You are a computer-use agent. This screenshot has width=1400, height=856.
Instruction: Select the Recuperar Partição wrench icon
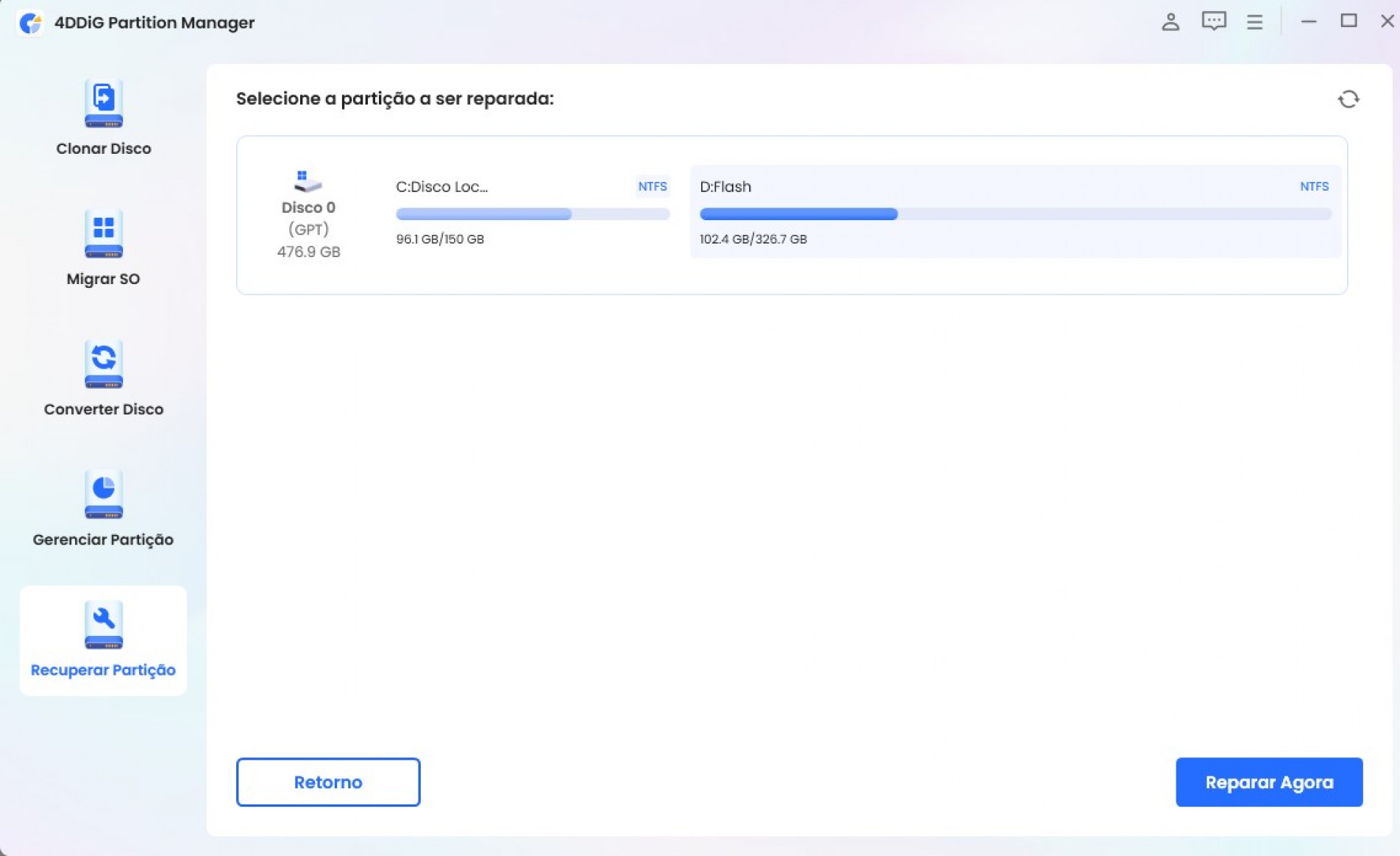103,624
